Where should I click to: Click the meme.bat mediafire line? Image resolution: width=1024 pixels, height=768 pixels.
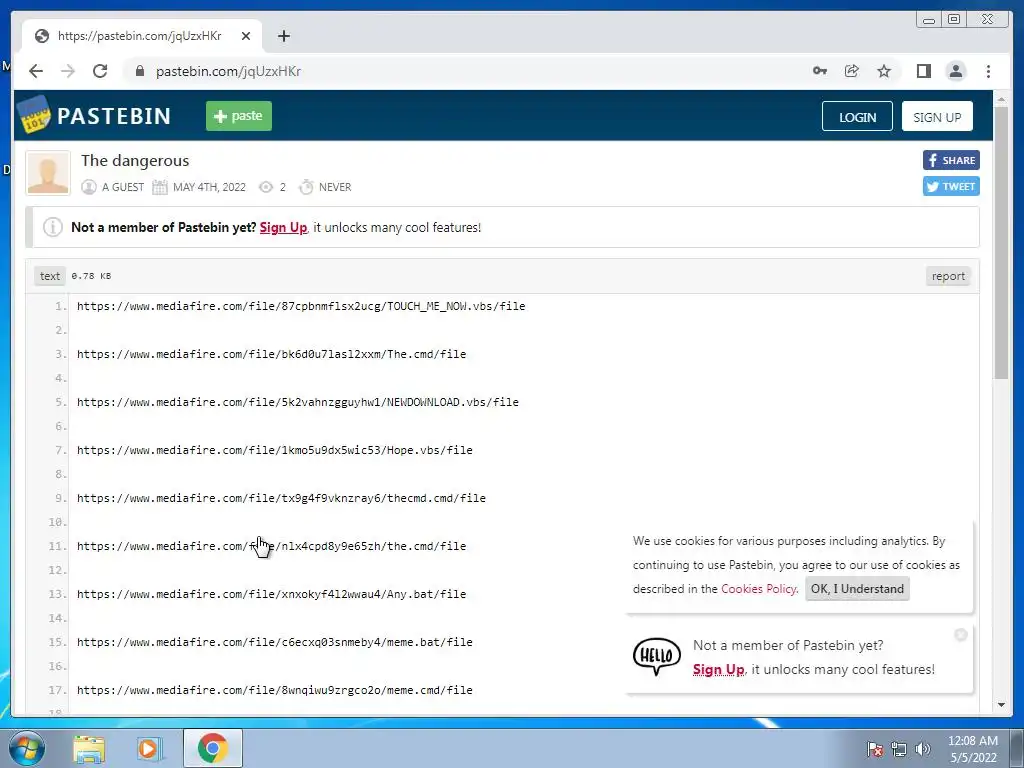(275, 642)
